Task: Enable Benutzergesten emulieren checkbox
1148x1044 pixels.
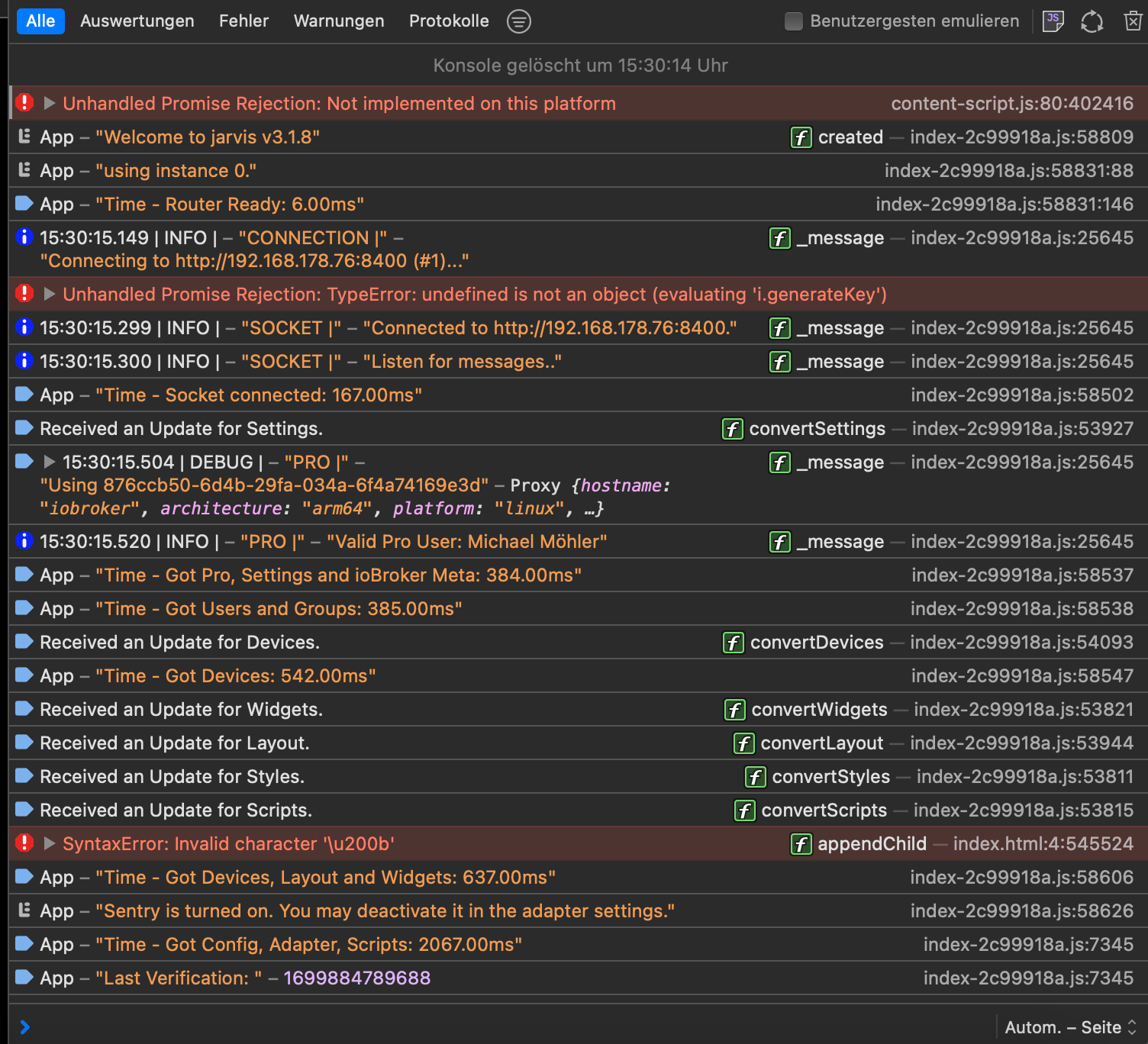Action: click(x=794, y=21)
